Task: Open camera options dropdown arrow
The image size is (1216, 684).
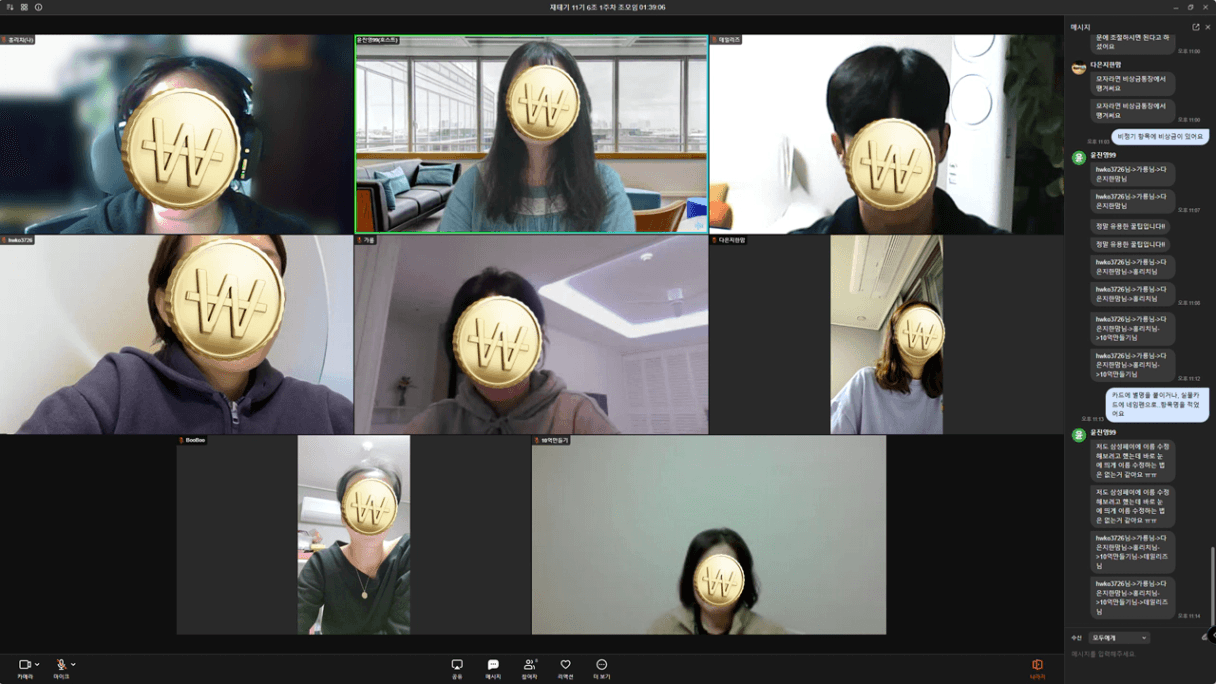Action: pos(37,664)
